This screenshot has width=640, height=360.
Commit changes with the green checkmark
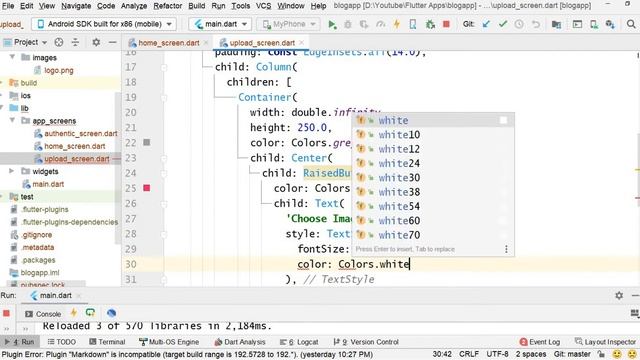[x=503, y=24]
